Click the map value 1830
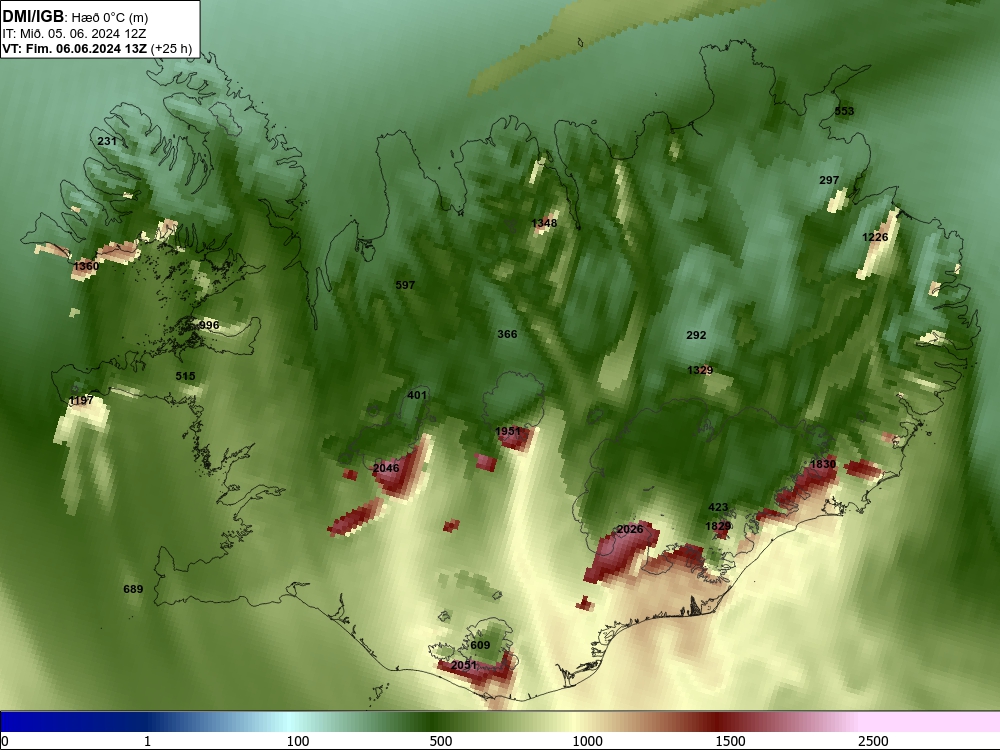The image size is (1000, 750). pyautogui.click(x=823, y=464)
